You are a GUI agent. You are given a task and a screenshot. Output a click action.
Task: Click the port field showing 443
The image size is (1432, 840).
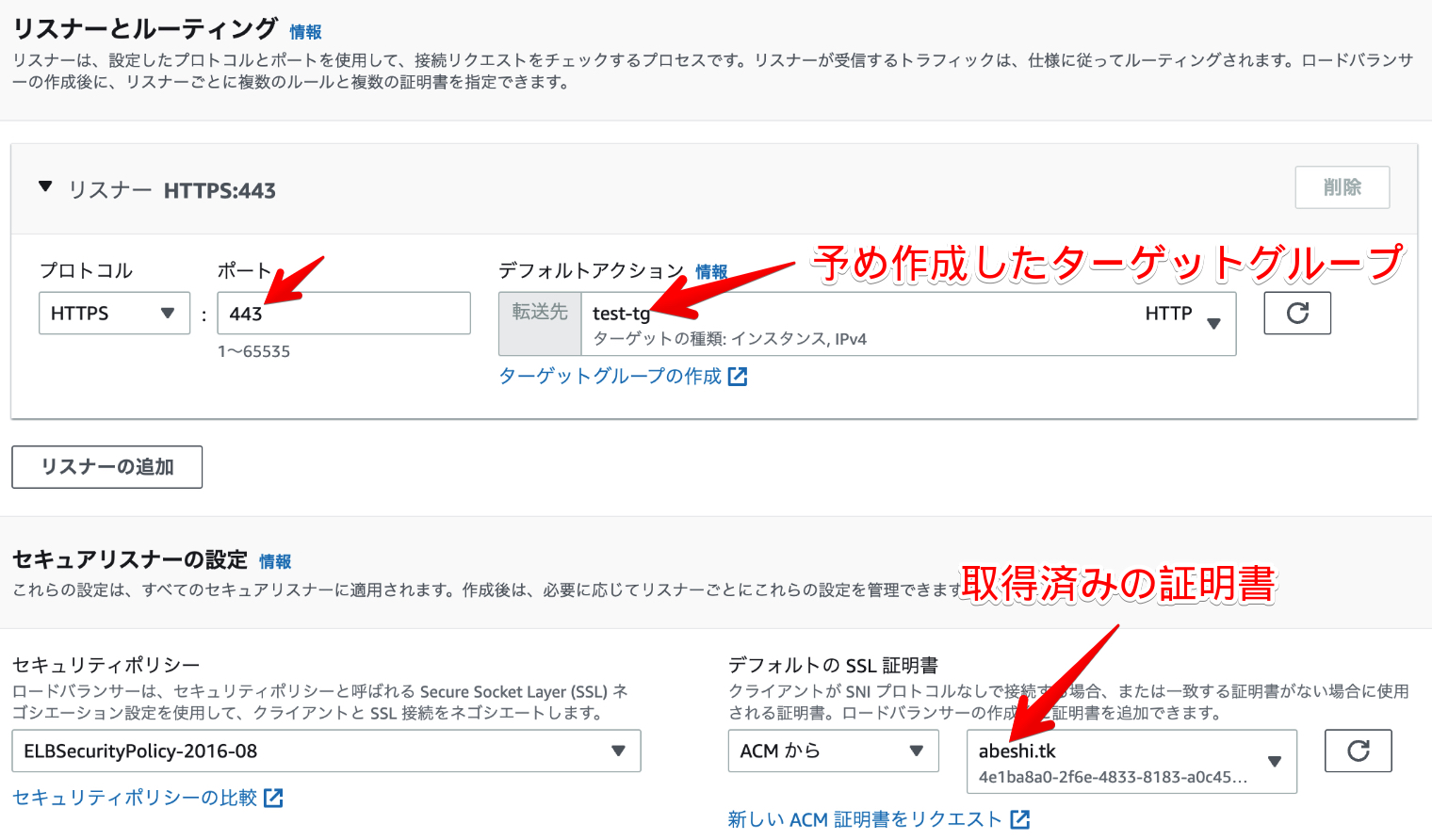(x=343, y=313)
